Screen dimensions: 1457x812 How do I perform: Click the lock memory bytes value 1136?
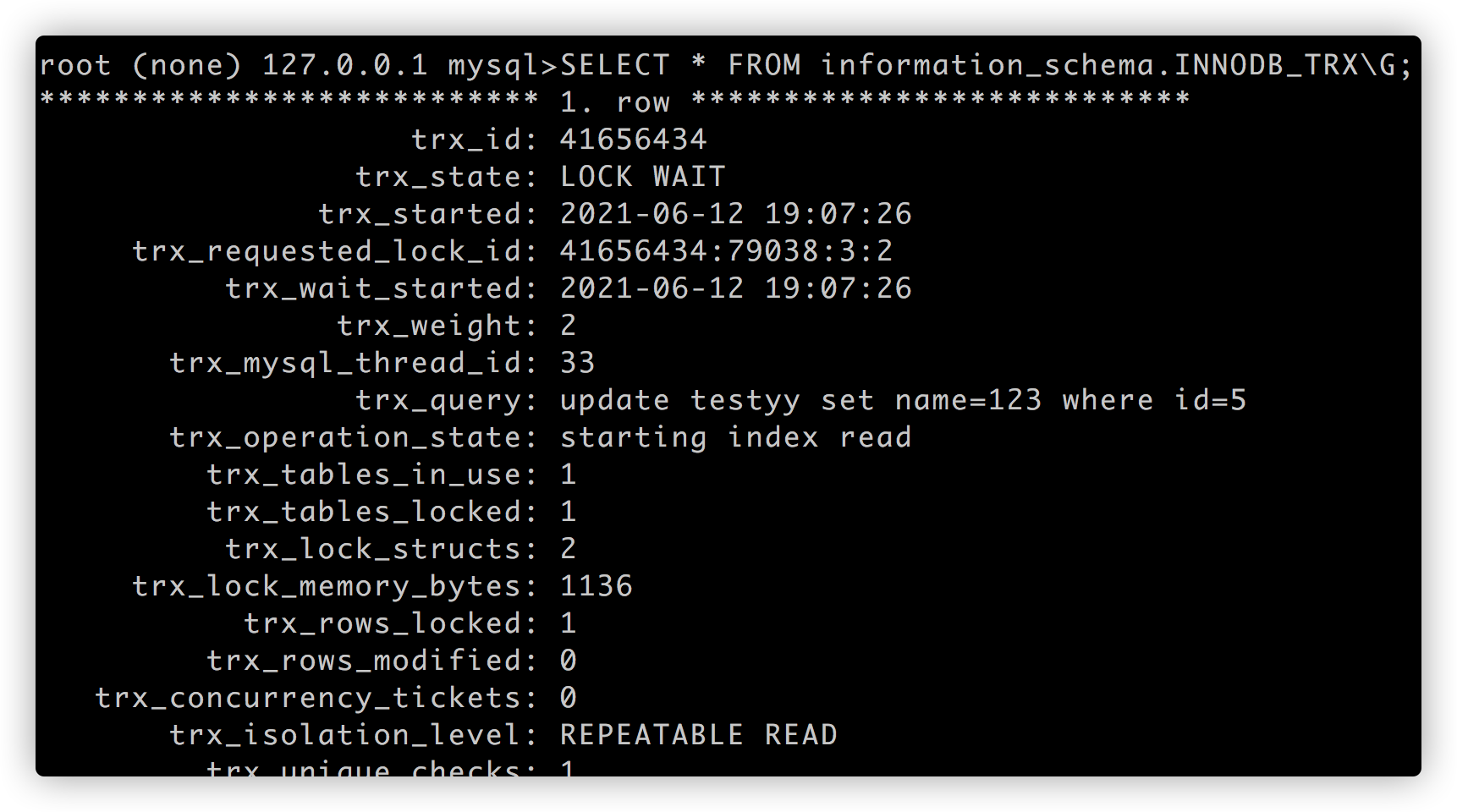click(596, 586)
